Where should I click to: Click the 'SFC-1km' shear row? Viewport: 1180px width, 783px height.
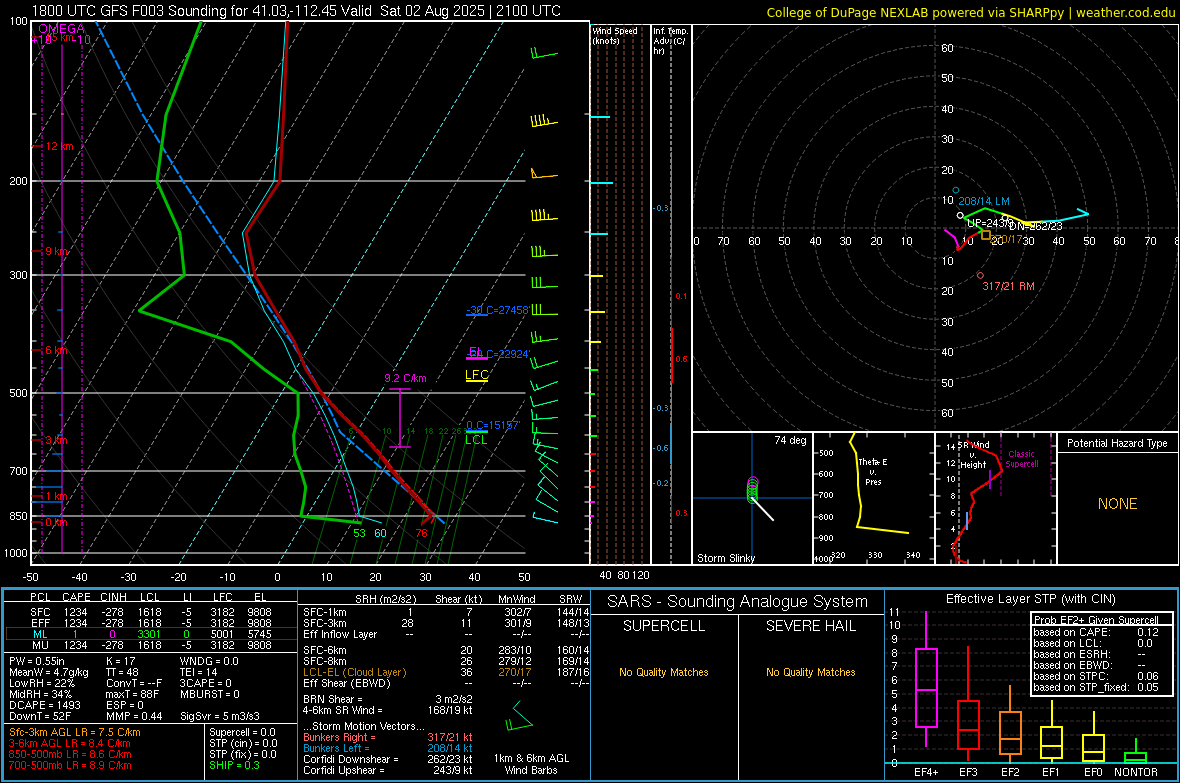point(446,612)
